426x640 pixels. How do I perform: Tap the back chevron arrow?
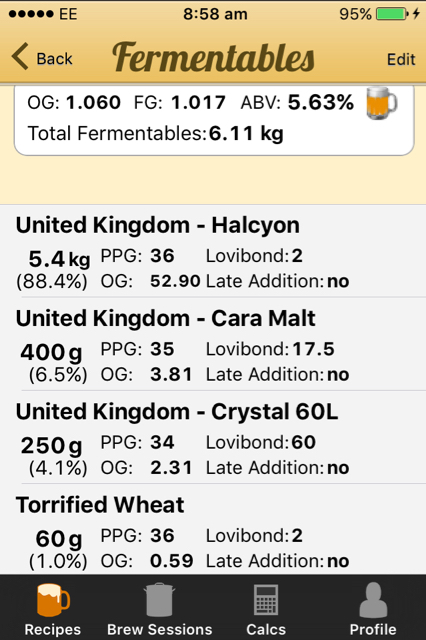(20, 57)
